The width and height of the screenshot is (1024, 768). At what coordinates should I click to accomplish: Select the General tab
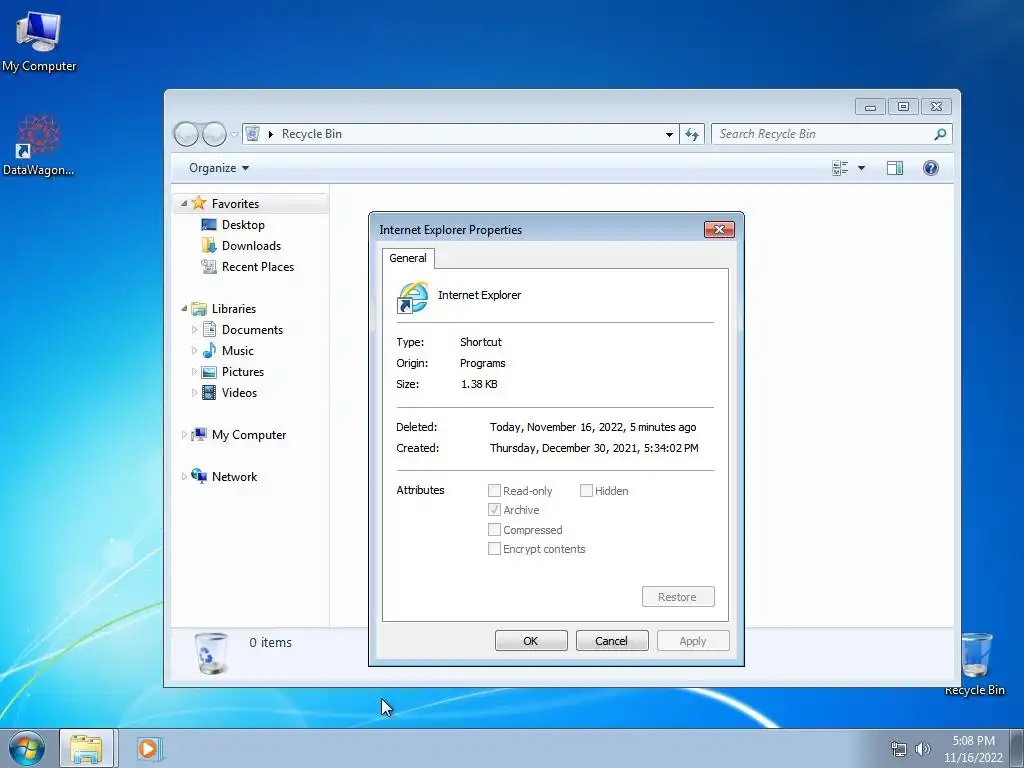(x=408, y=258)
